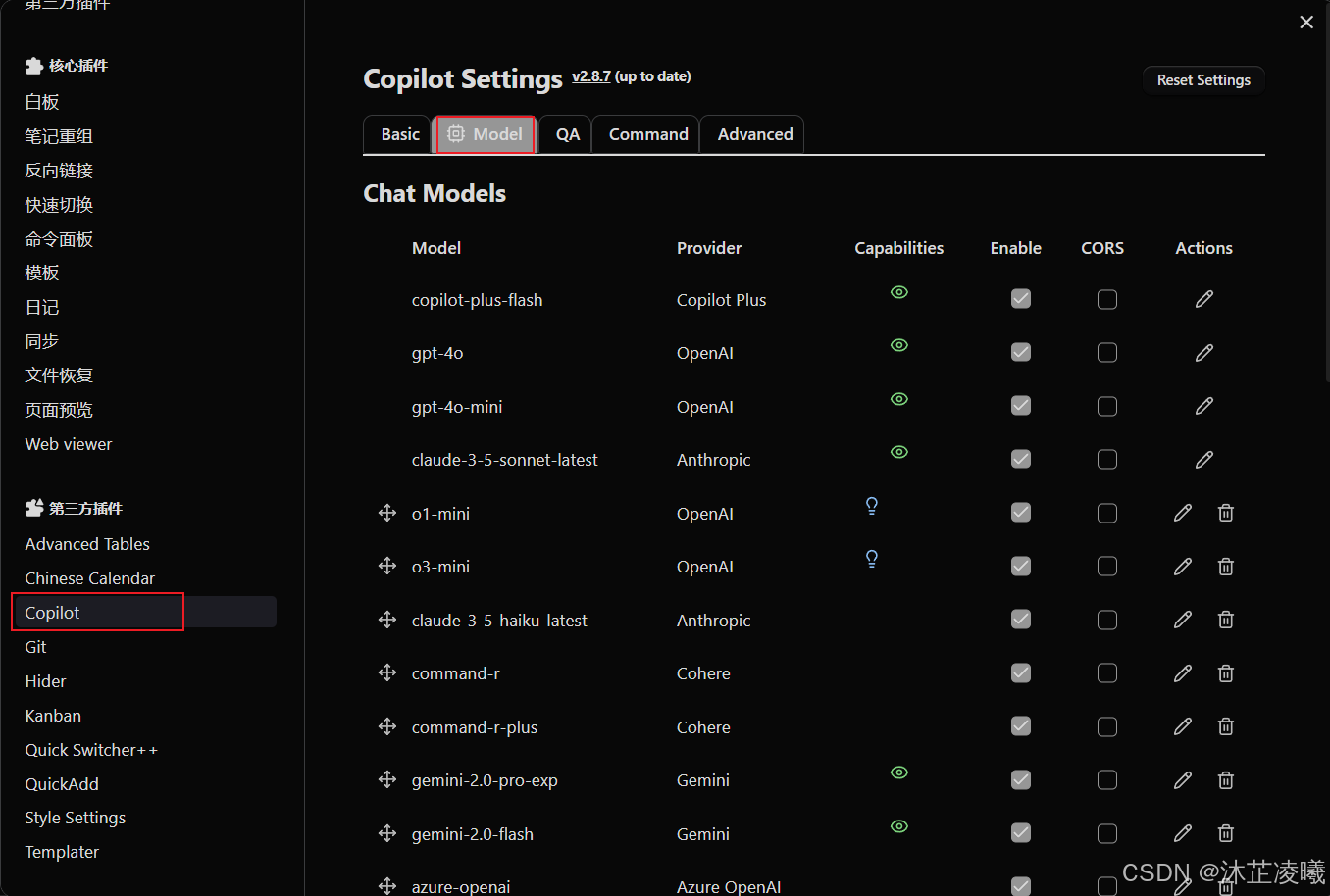The image size is (1330, 896).
Task: Delete the gemini-2.0-pro-exp model
Action: pyautogui.click(x=1226, y=780)
